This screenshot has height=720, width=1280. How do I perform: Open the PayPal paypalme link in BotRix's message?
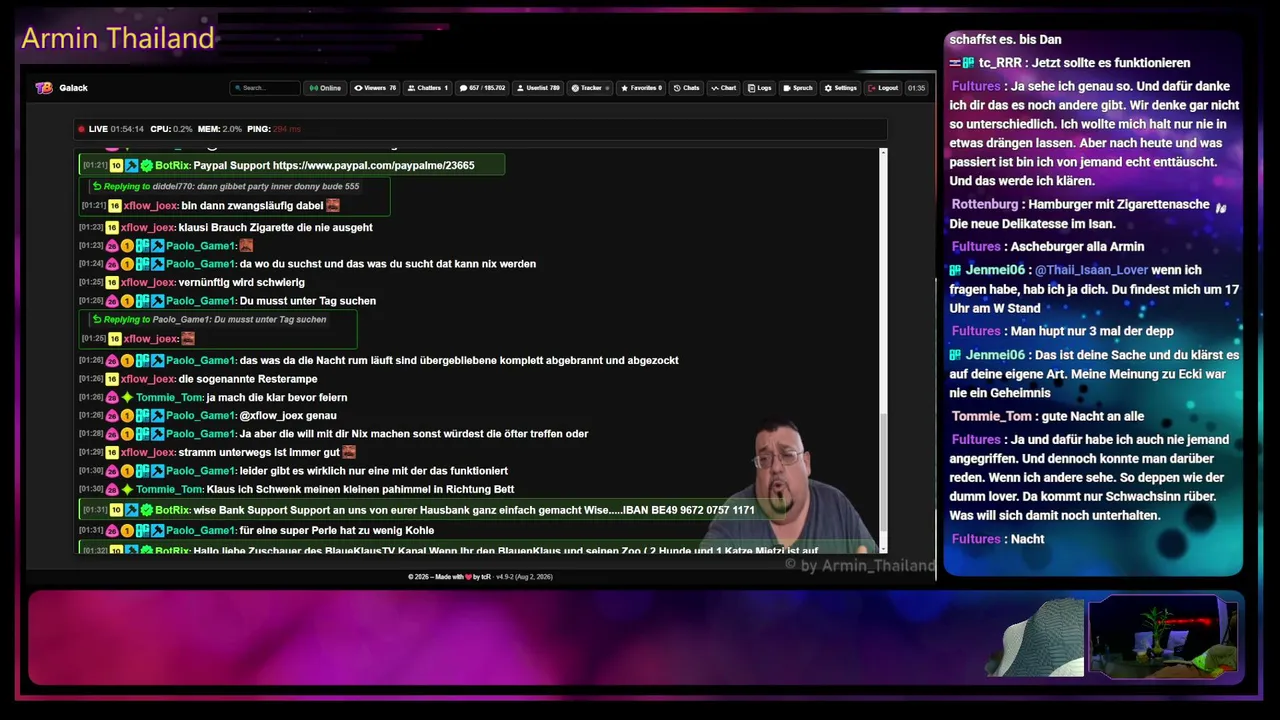tap(373, 165)
